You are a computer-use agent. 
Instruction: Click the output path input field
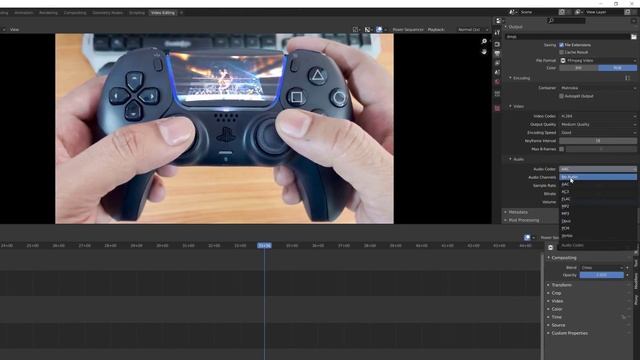click(x=567, y=37)
